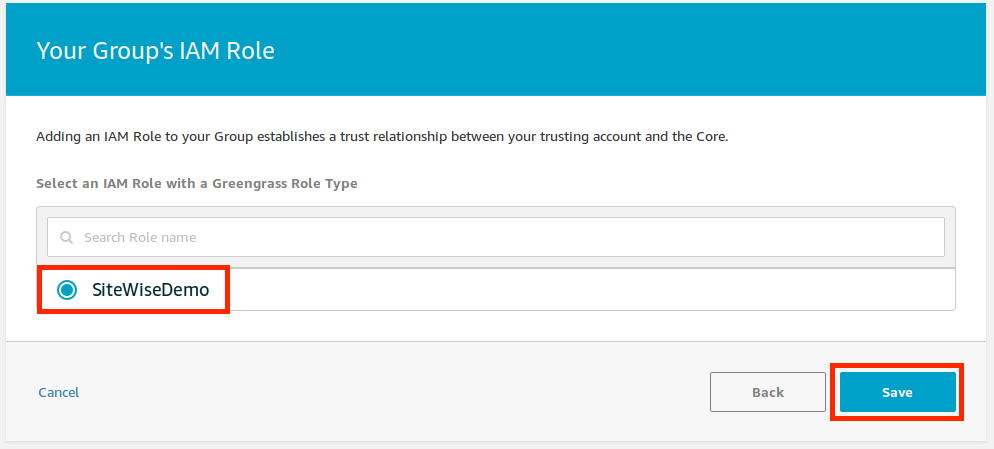Screen dimensions: 994x449
Task: Select the SiteWiseDemo radio button
Action: coord(67,290)
